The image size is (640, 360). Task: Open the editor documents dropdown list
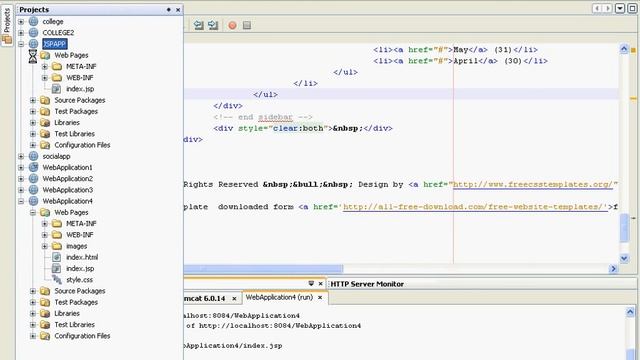pos(620,8)
